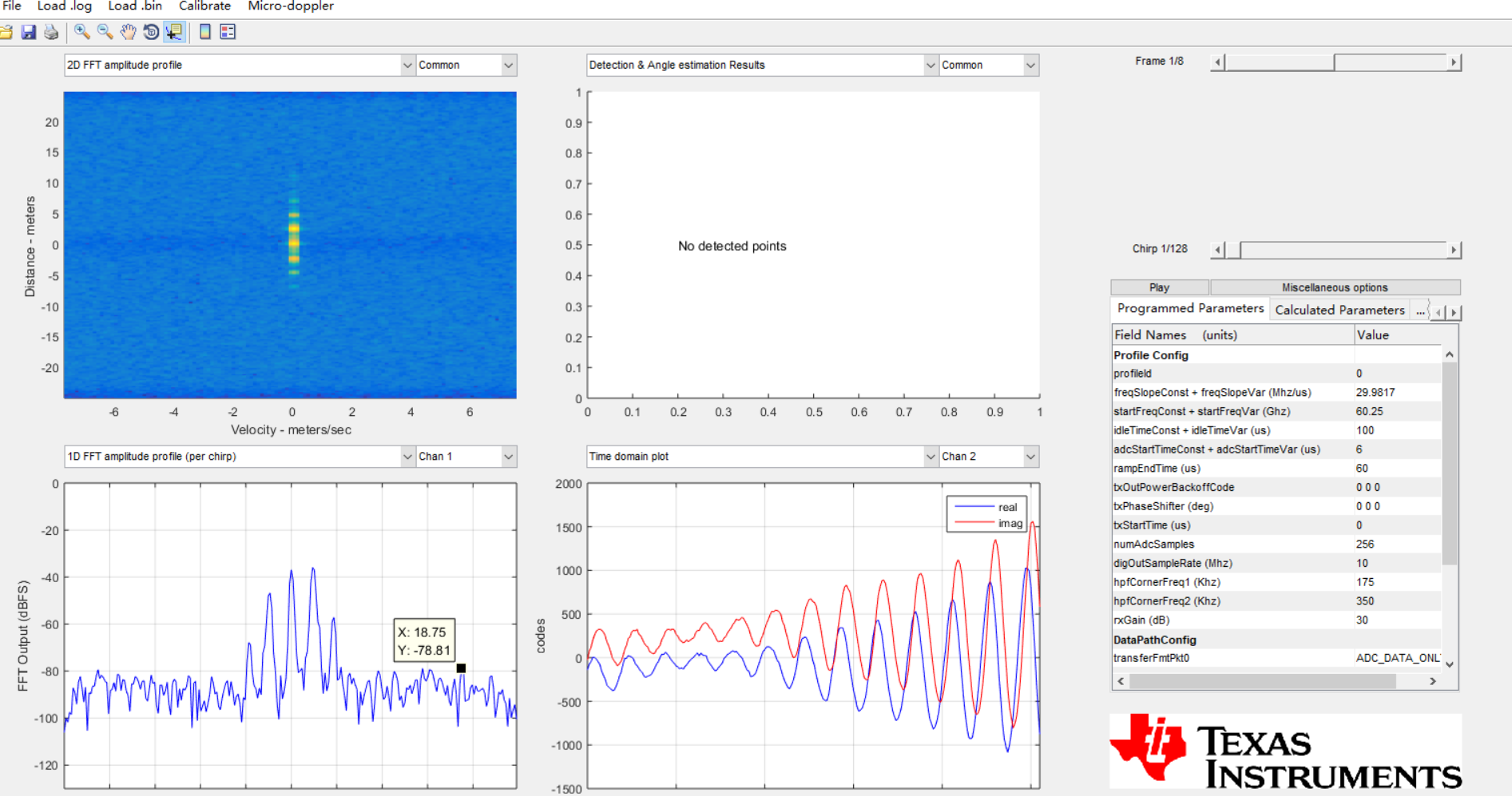This screenshot has width=1512, height=796.
Task: Toggle the Data Cursor tool
Action: (173, 32)
